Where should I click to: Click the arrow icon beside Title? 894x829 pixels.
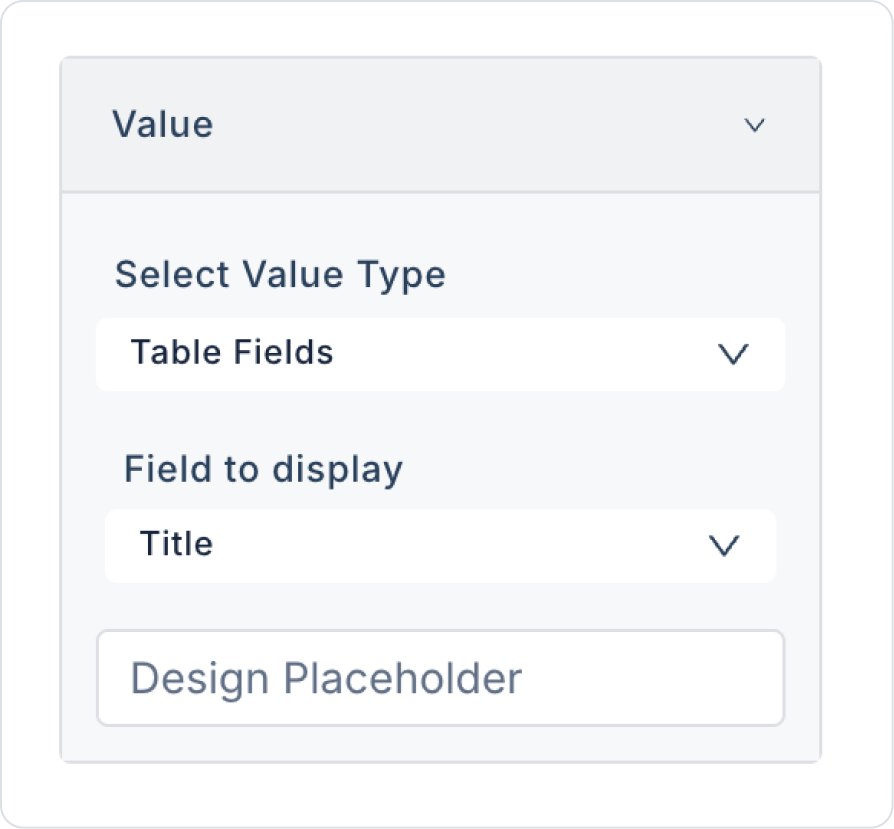point(723,545)
